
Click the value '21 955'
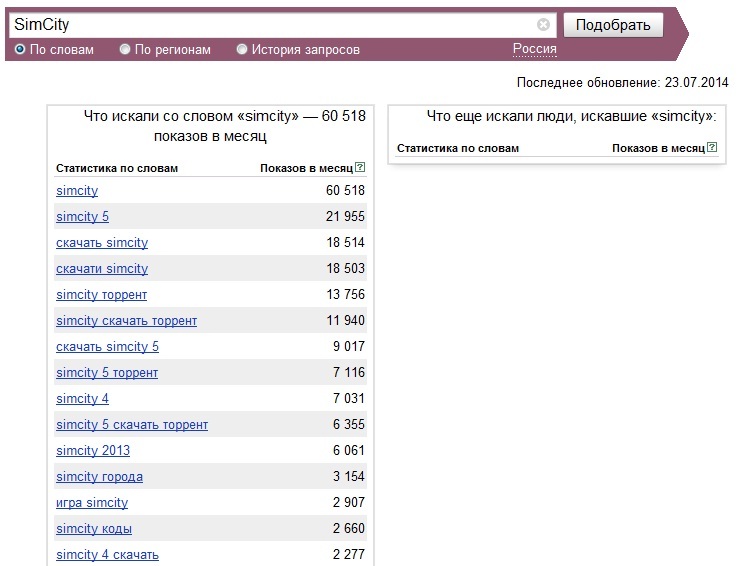tap(345, 217)
